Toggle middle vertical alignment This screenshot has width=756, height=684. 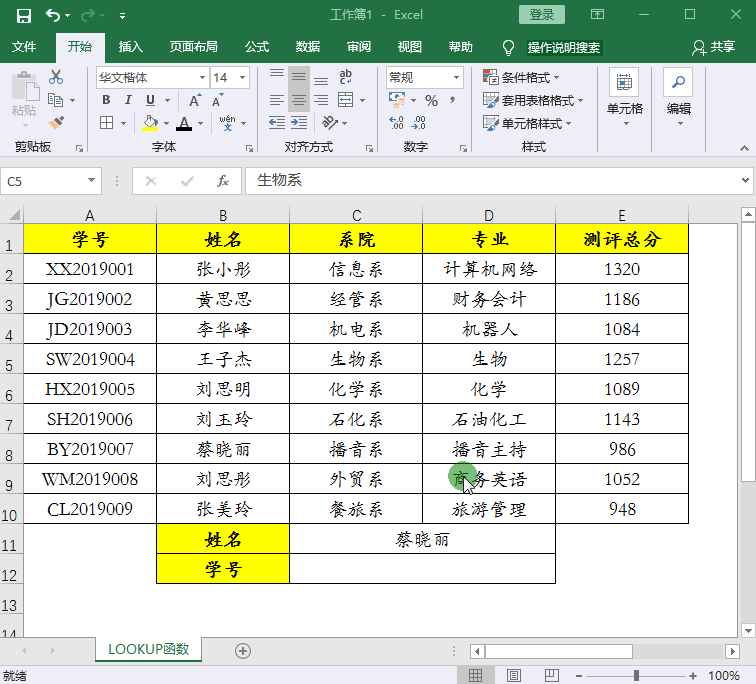299,77
